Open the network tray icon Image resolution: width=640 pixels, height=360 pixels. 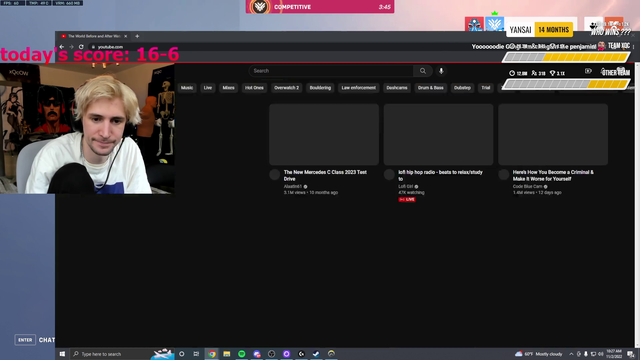coord(593,354)
